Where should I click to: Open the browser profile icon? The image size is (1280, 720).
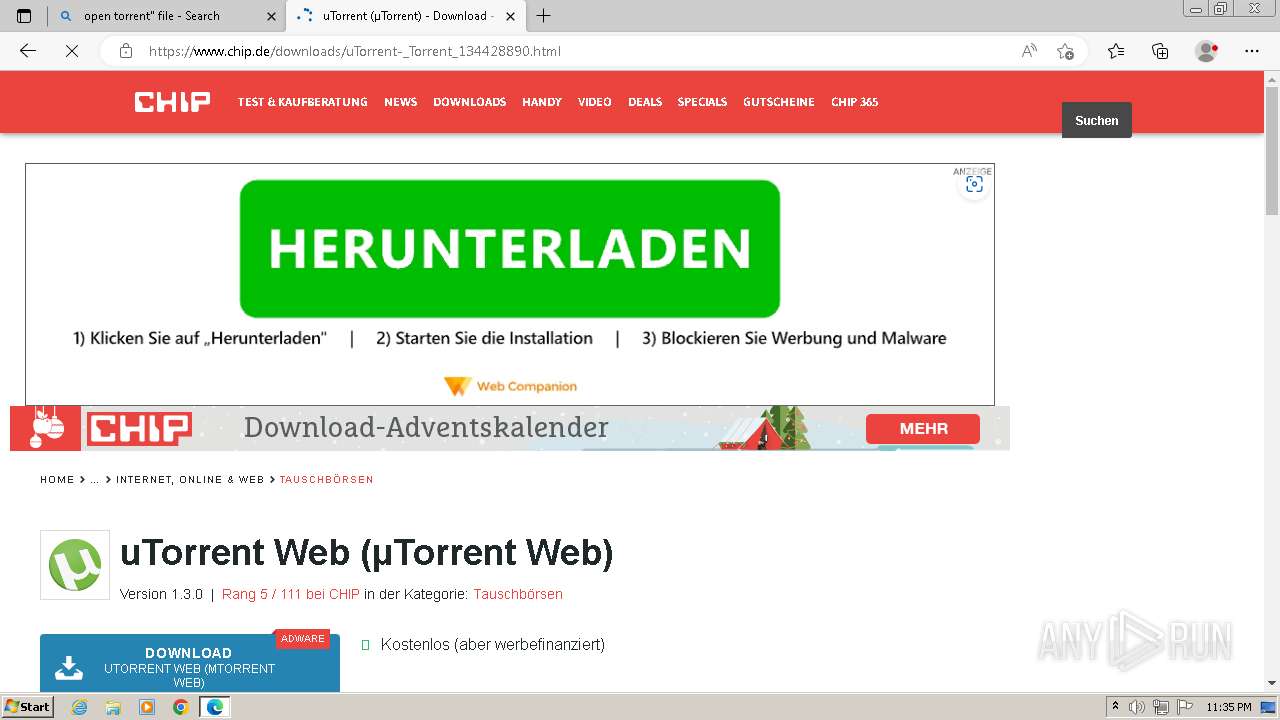(1206, 51)
